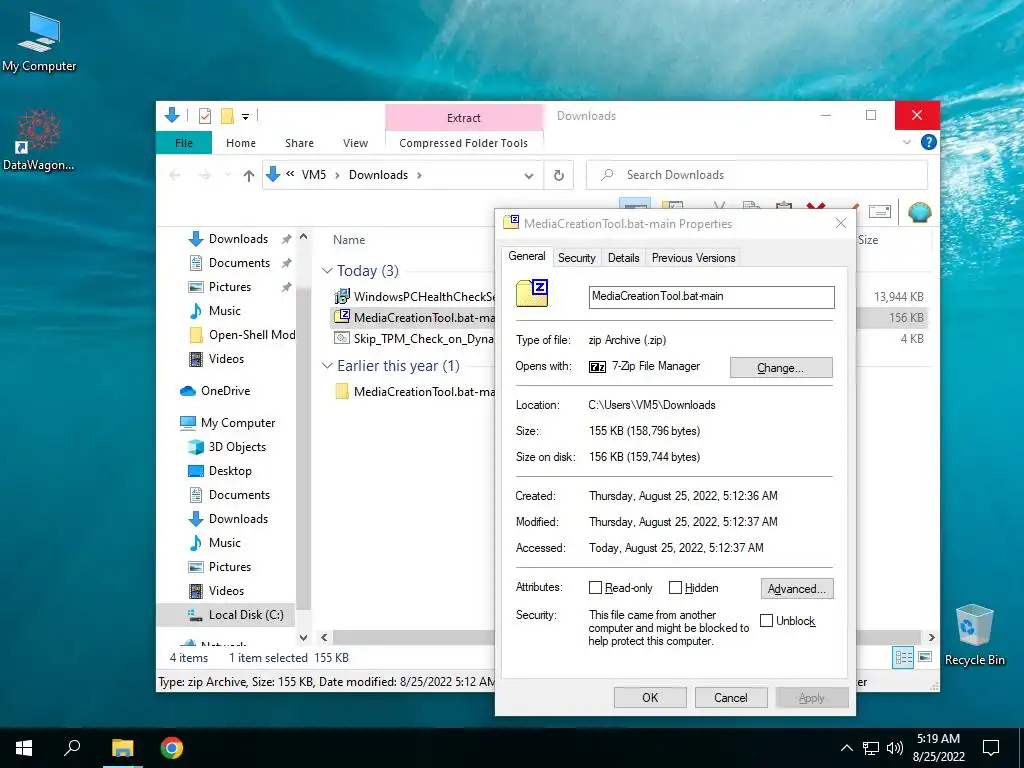
Task: Open pinned Pictures in Quick access
Action: [230, 287]
